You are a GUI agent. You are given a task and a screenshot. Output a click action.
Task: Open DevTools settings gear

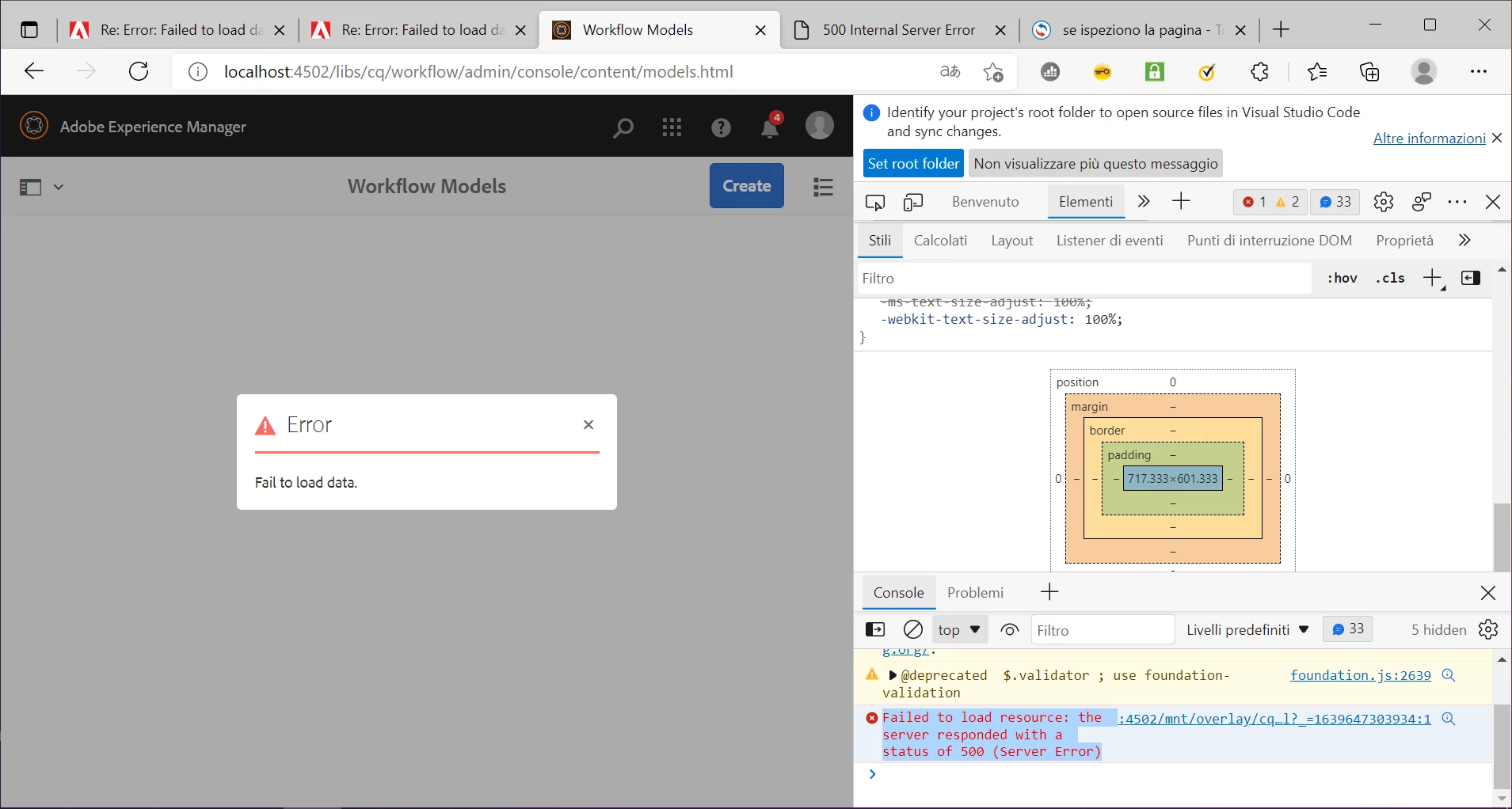[x=1384, y=202]
